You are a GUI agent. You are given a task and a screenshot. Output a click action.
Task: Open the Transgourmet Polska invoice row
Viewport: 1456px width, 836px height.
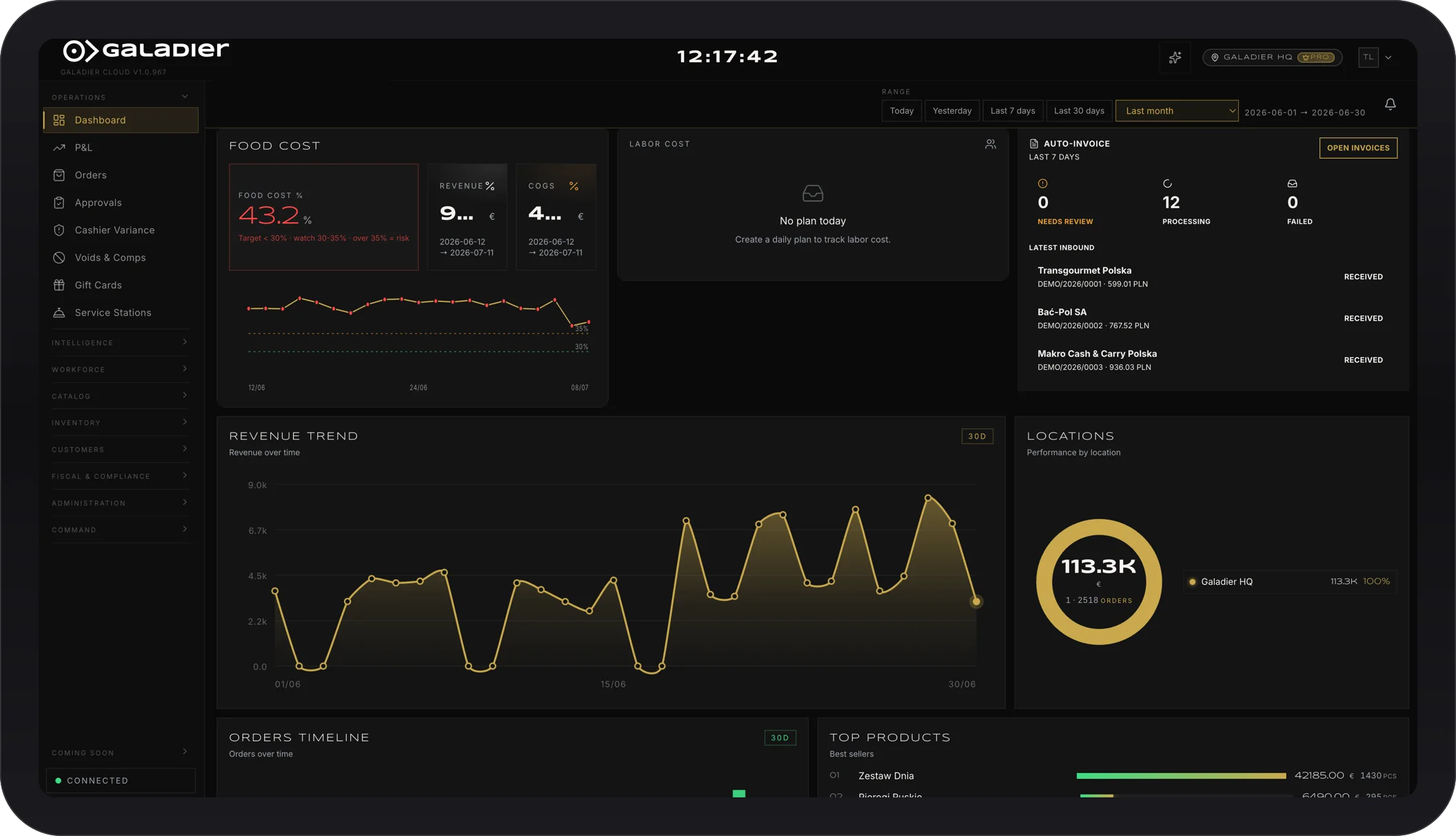(1212, 277)
